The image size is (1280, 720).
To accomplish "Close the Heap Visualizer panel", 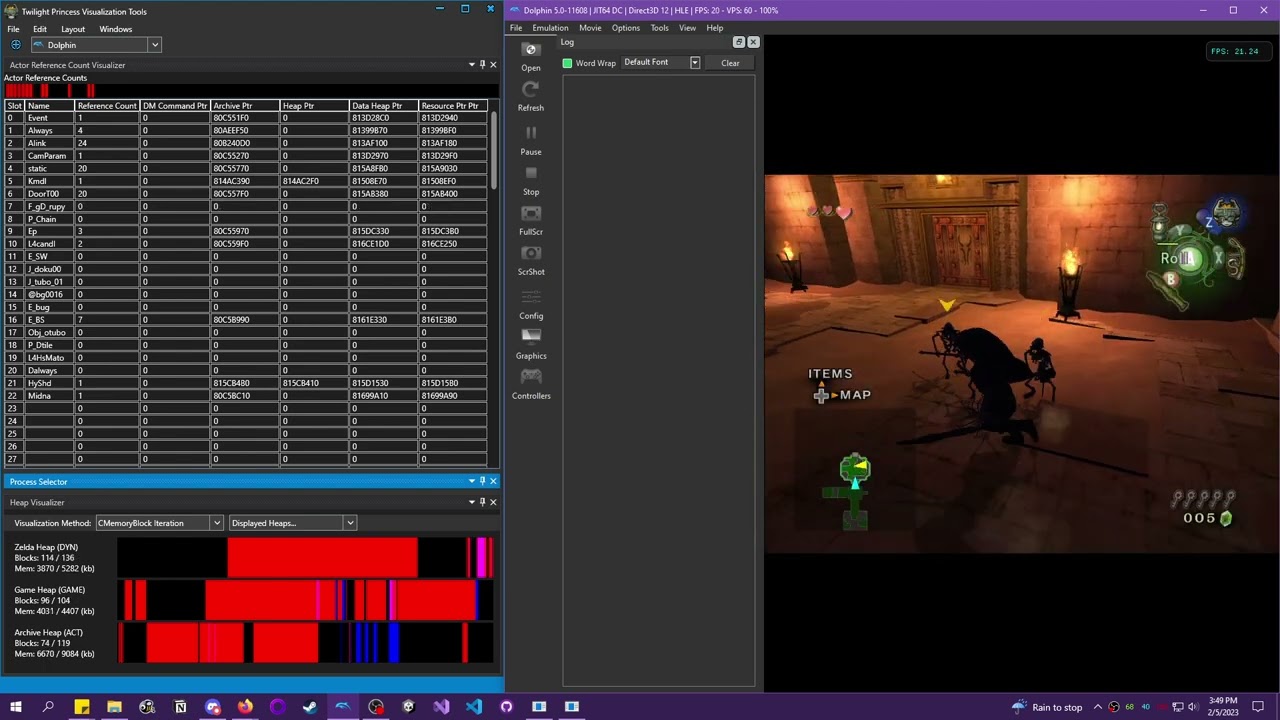I will pos(492,502).
